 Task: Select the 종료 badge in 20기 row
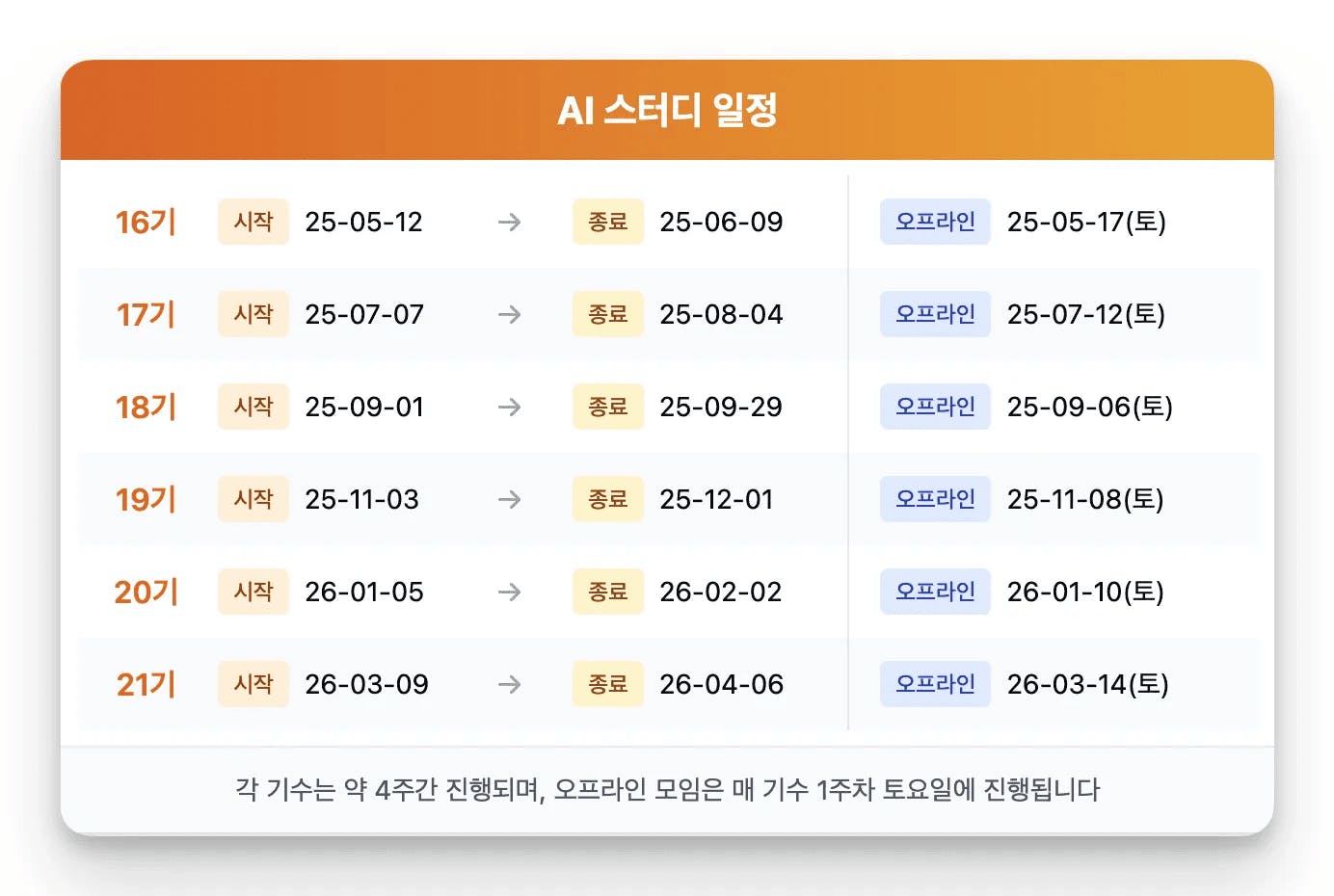point(607,593)
